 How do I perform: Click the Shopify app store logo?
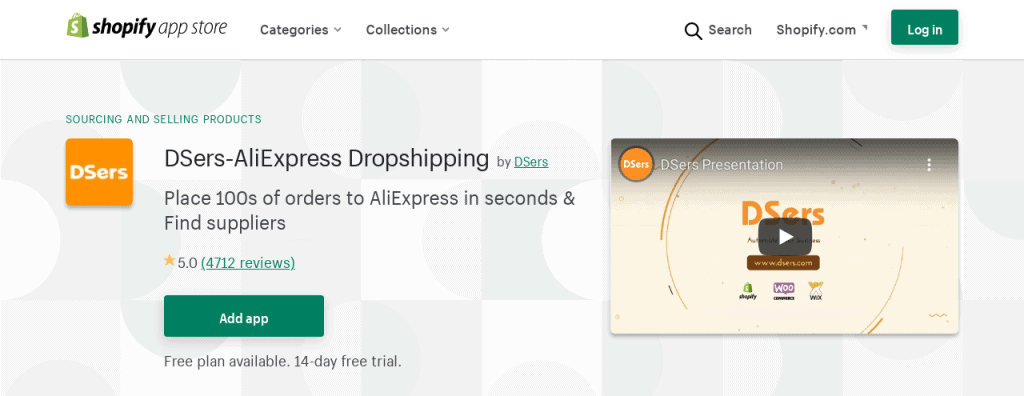pos(147,28)
